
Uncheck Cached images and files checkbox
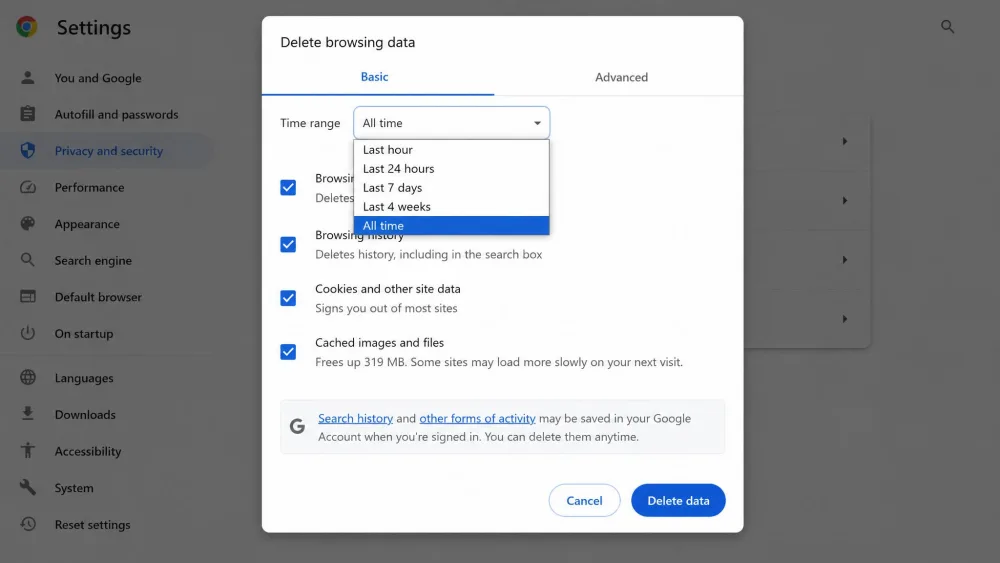[x=288, y=352]
